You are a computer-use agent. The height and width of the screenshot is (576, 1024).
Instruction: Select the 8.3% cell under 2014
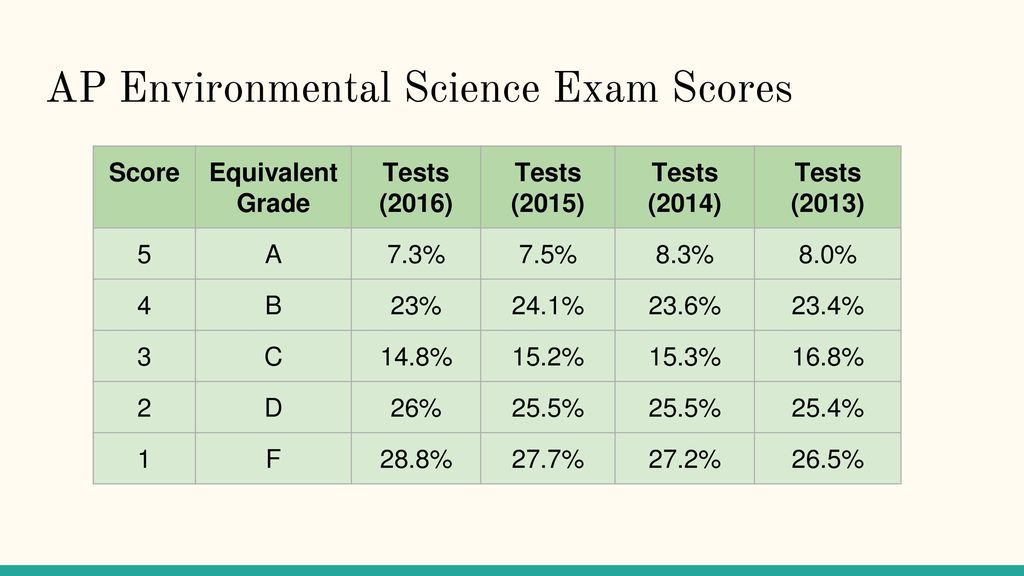click(x=684, y=254)
